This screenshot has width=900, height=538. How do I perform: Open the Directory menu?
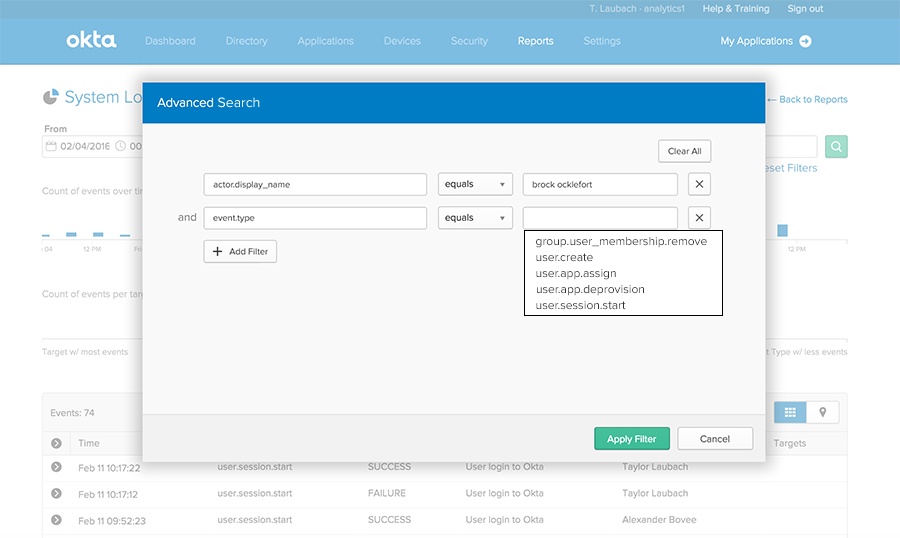[246, 41]
